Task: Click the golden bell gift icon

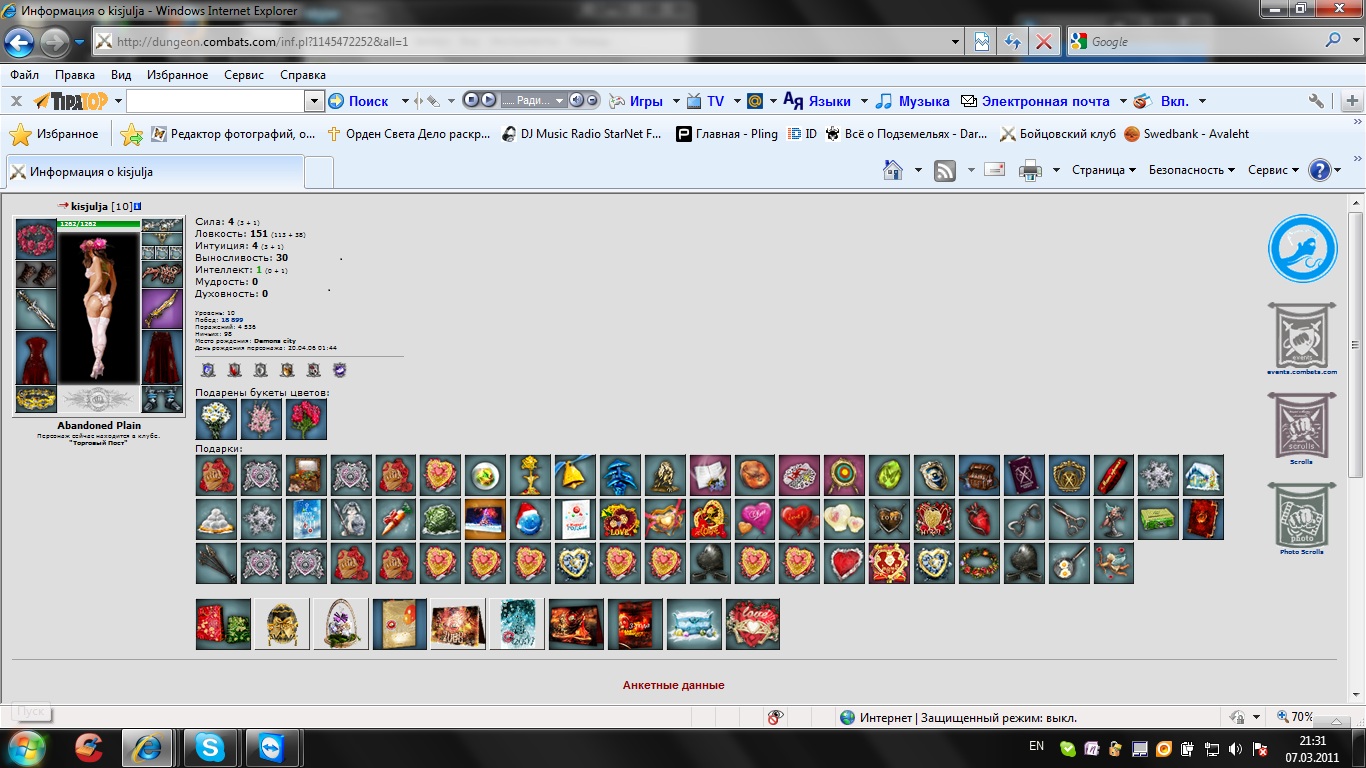Action: pyautogui.click(x=575, y=475)
